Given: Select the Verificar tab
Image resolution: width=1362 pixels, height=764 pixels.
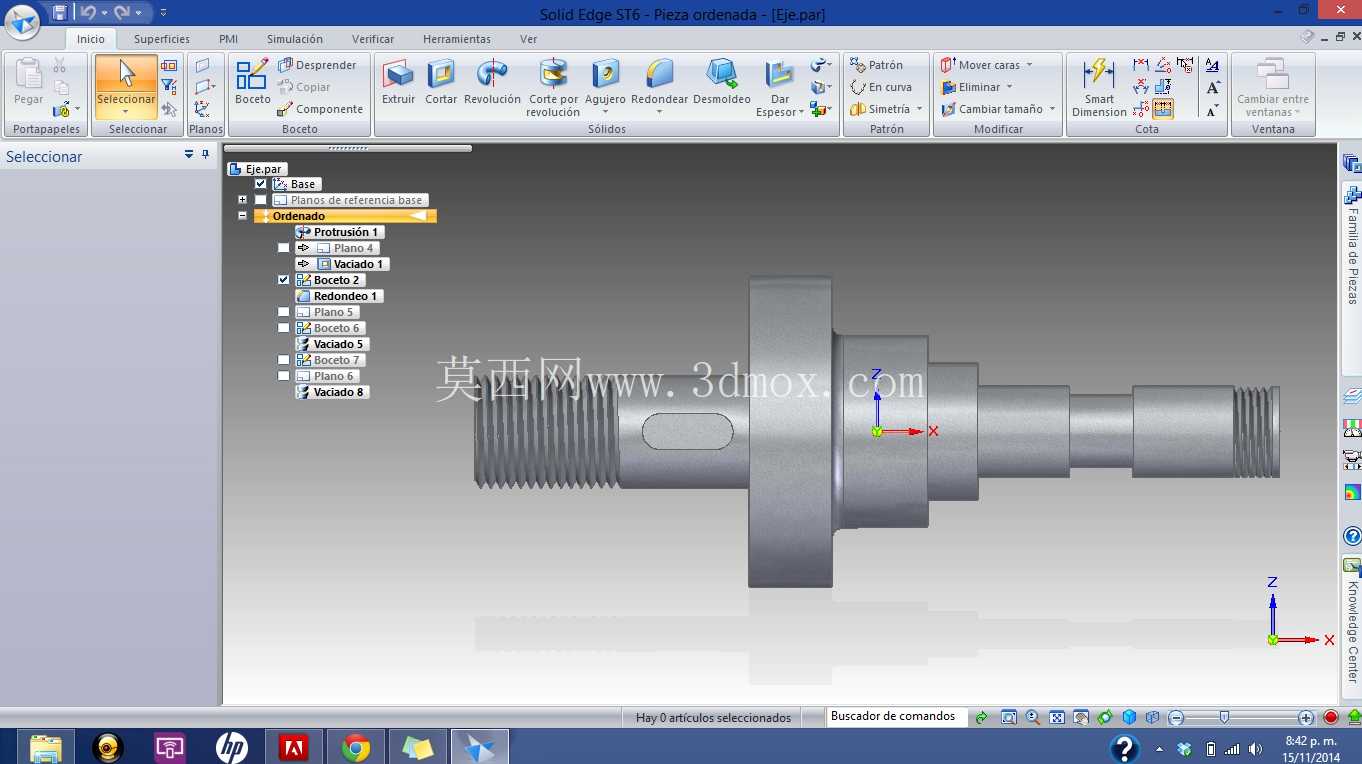Looking at the screenshot, I should [373, 39].
